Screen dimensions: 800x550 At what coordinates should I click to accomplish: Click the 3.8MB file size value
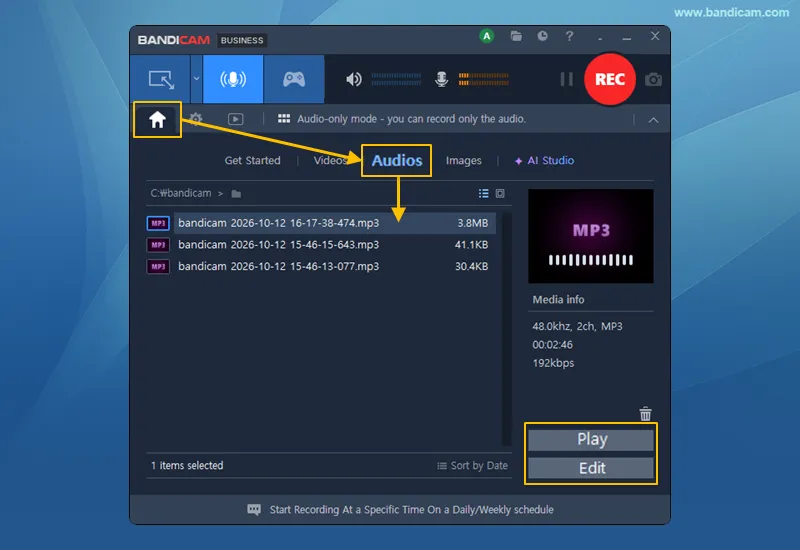tap(472, 223)
